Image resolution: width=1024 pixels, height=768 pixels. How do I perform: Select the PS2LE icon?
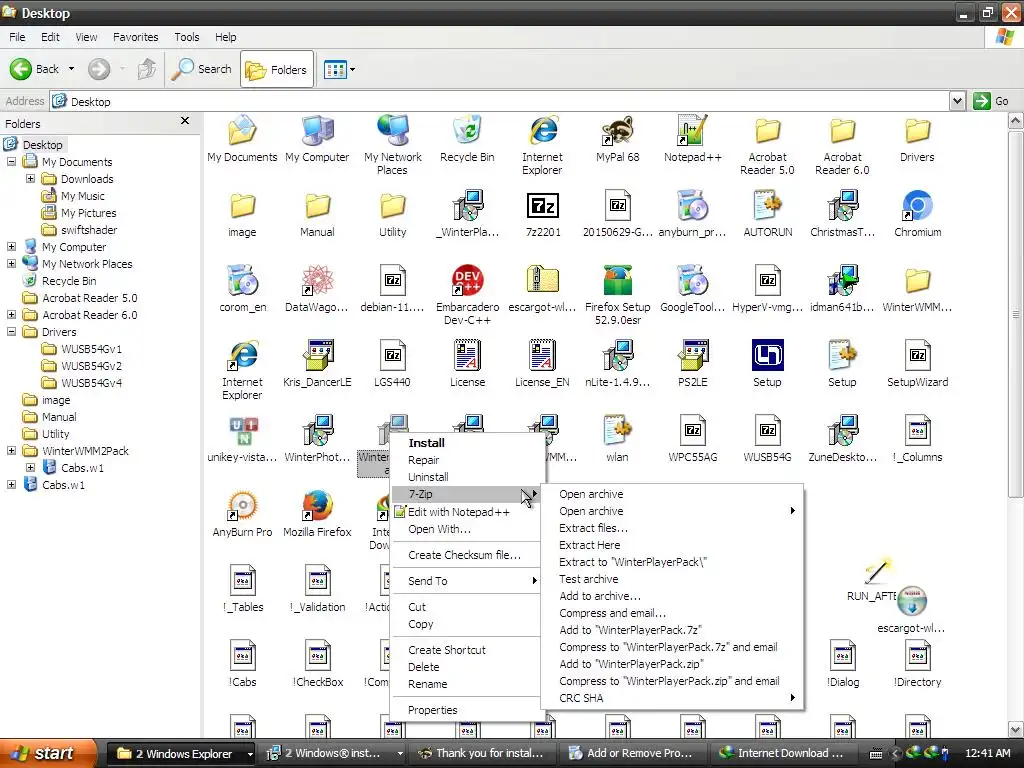[x=692, y=356]
